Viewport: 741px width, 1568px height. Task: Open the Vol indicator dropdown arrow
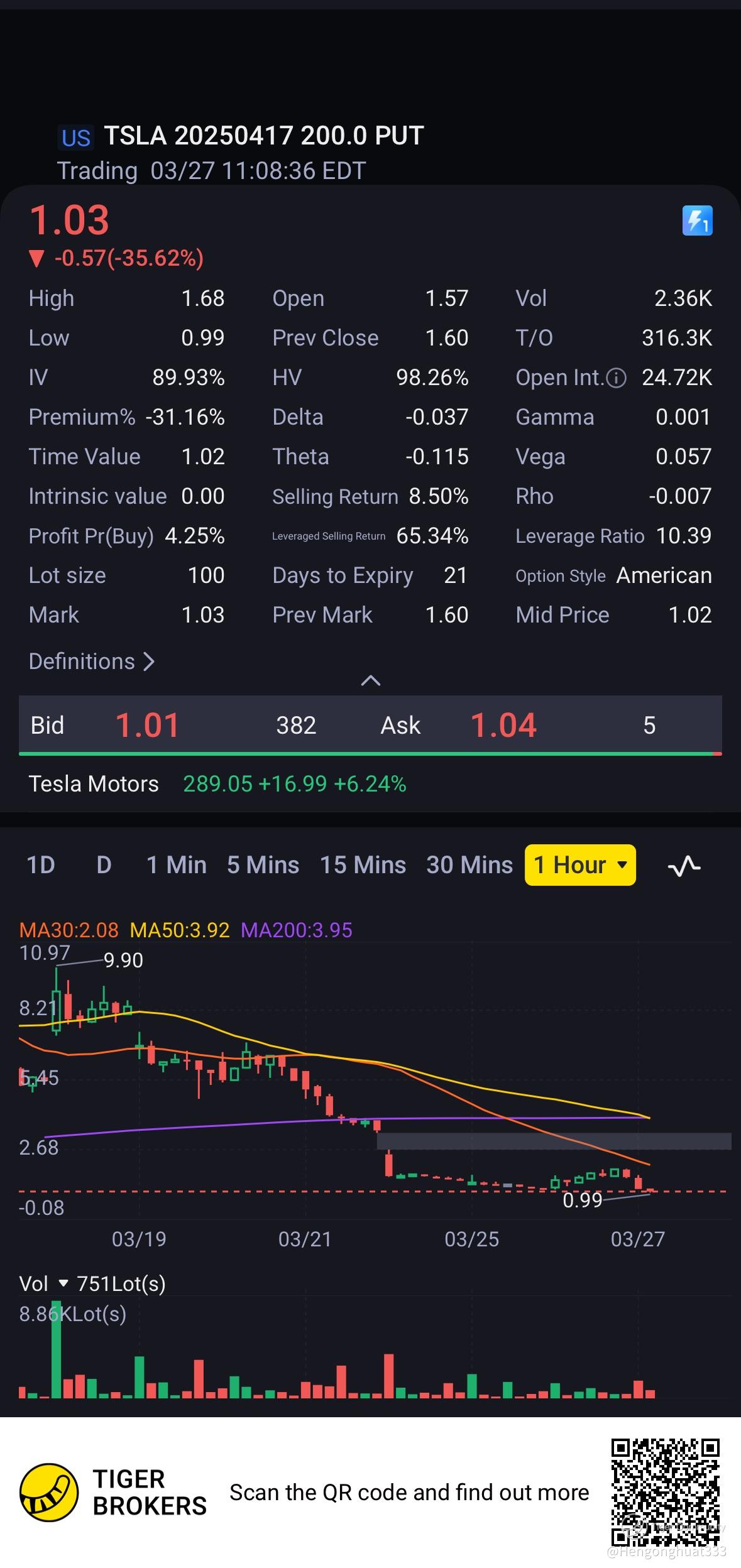coord(63,1284)
